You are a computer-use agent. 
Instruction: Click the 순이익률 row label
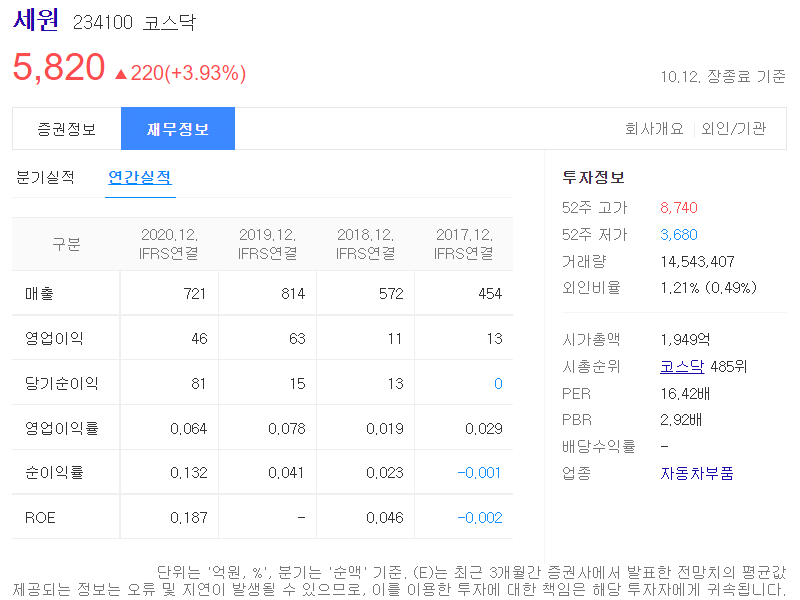coord(54,473)
